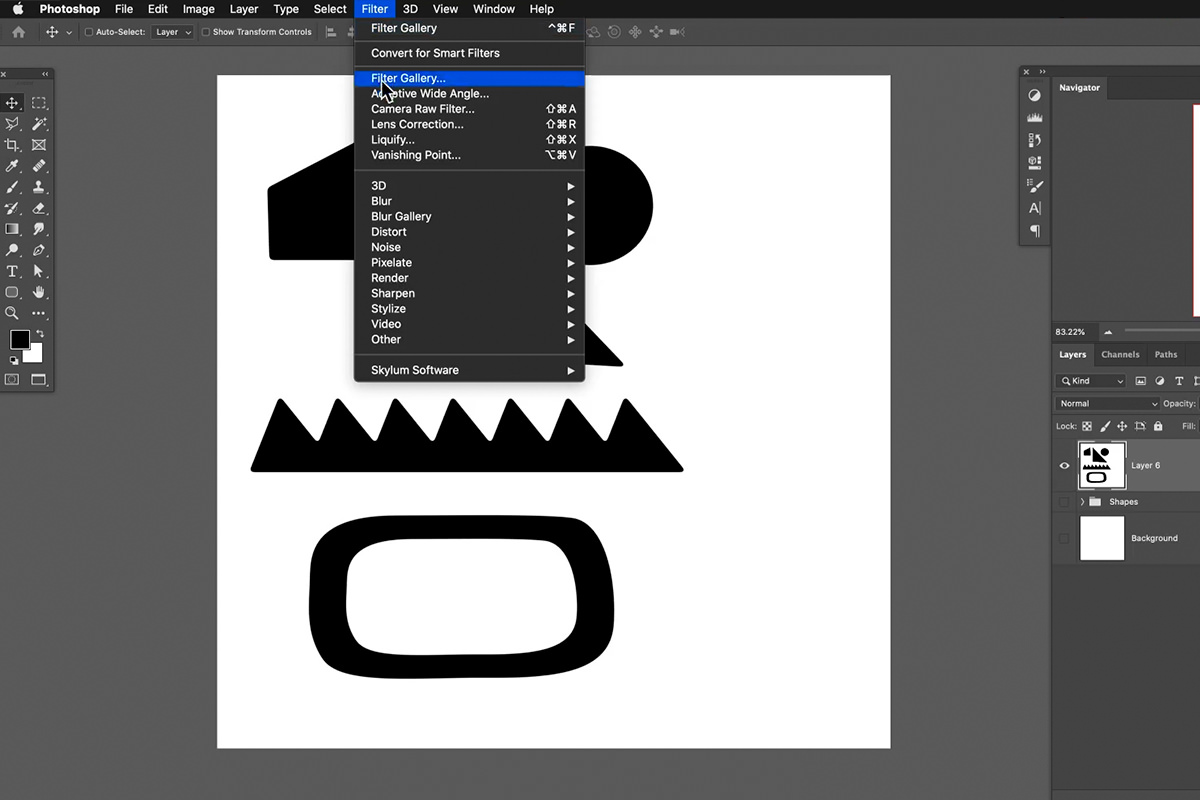Show the Shapes group visibility box
Image resolution: width=1200 pixels, height=800 pixels.
1064,502
